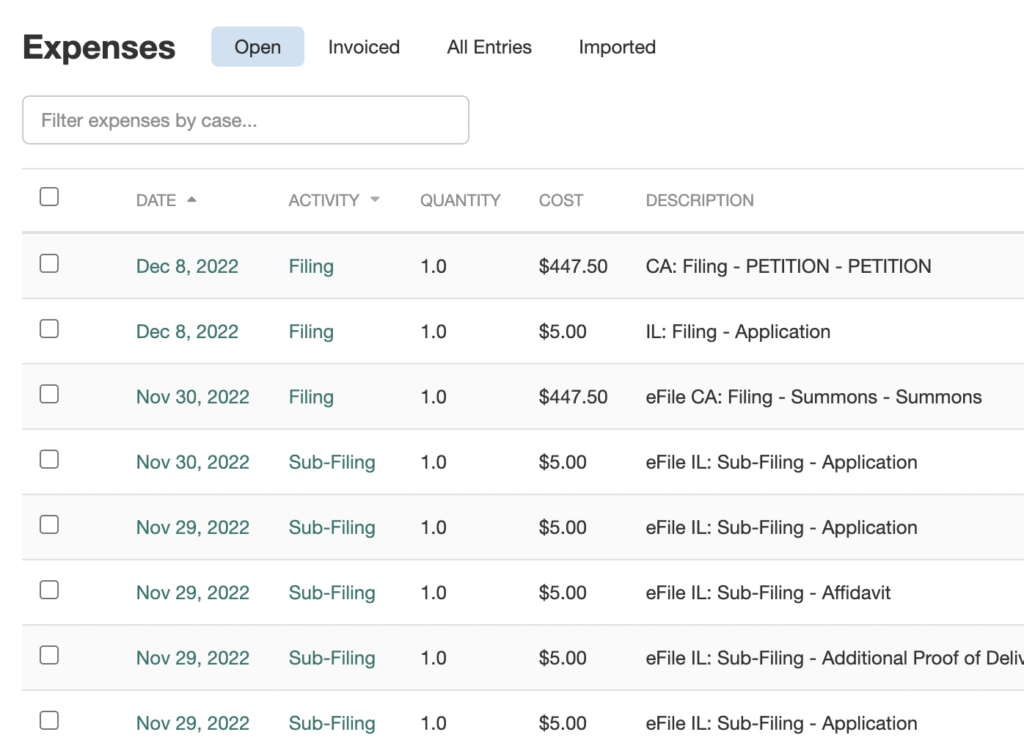Open Nov 30, 2022 Sub-Filing date link
The height and width of the screenshot is (754, 1024).
coord(192,462)
